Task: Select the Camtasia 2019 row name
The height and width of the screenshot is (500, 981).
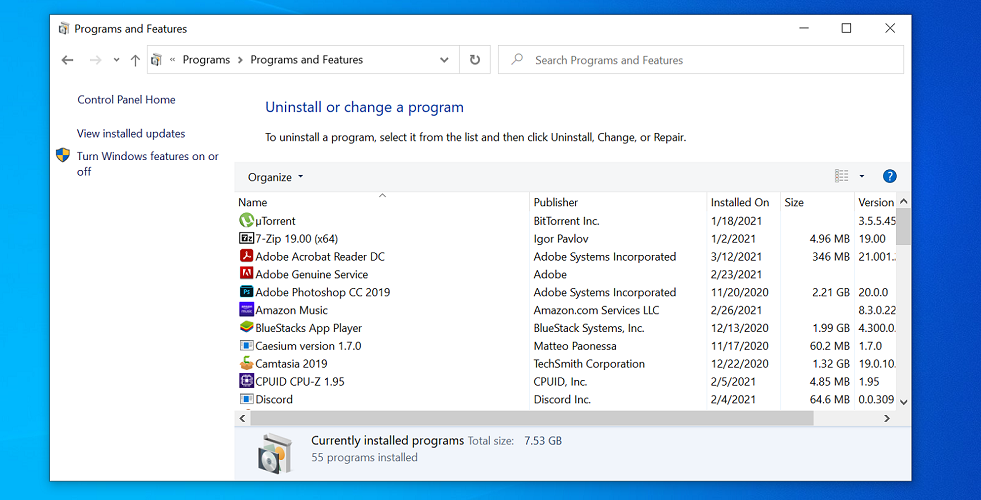Action: 291,364
